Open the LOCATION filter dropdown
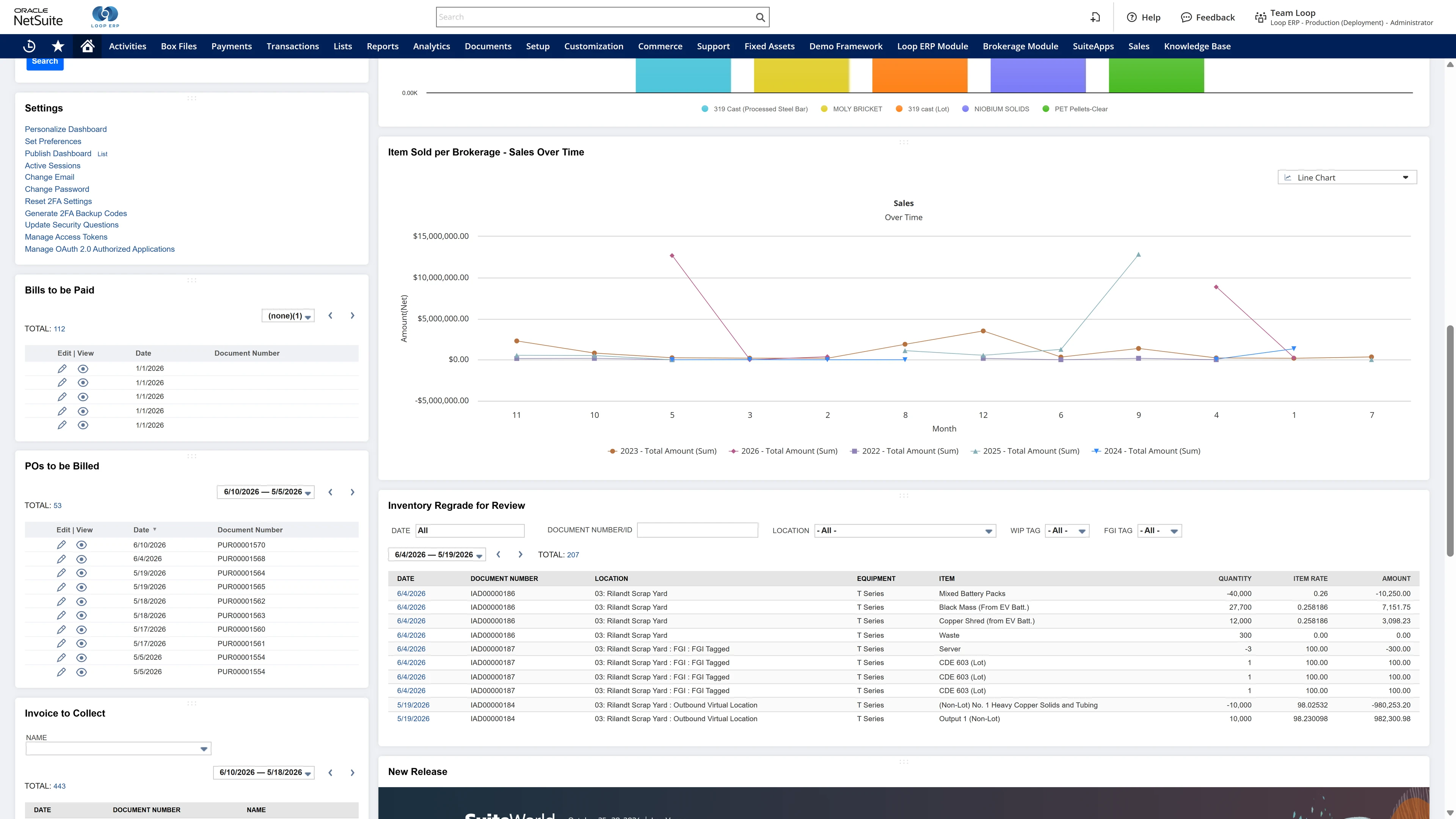Screen dimensions: 1456x819 [904, 531]
